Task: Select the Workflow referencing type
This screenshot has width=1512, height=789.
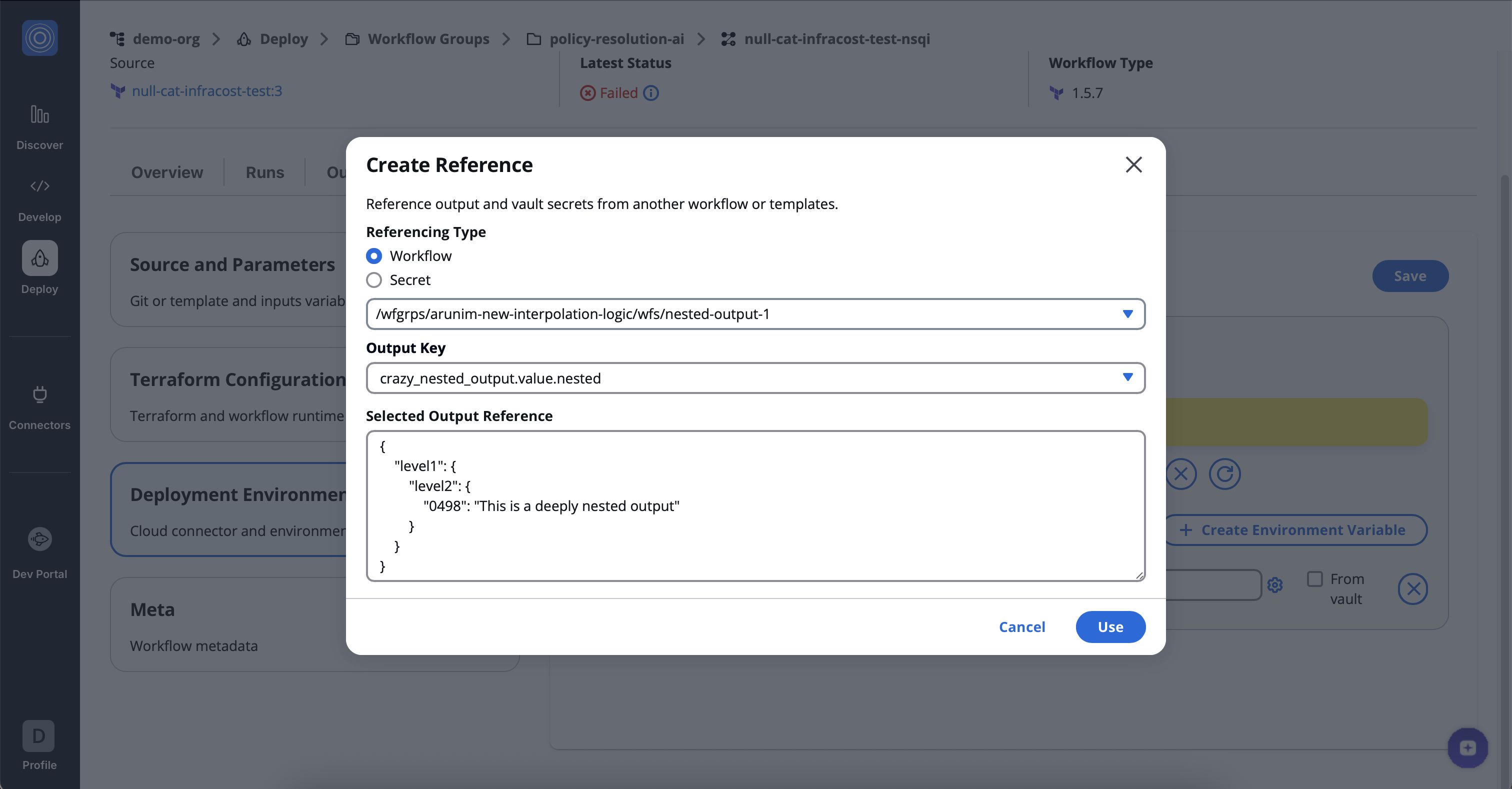Action: (374, 256)
